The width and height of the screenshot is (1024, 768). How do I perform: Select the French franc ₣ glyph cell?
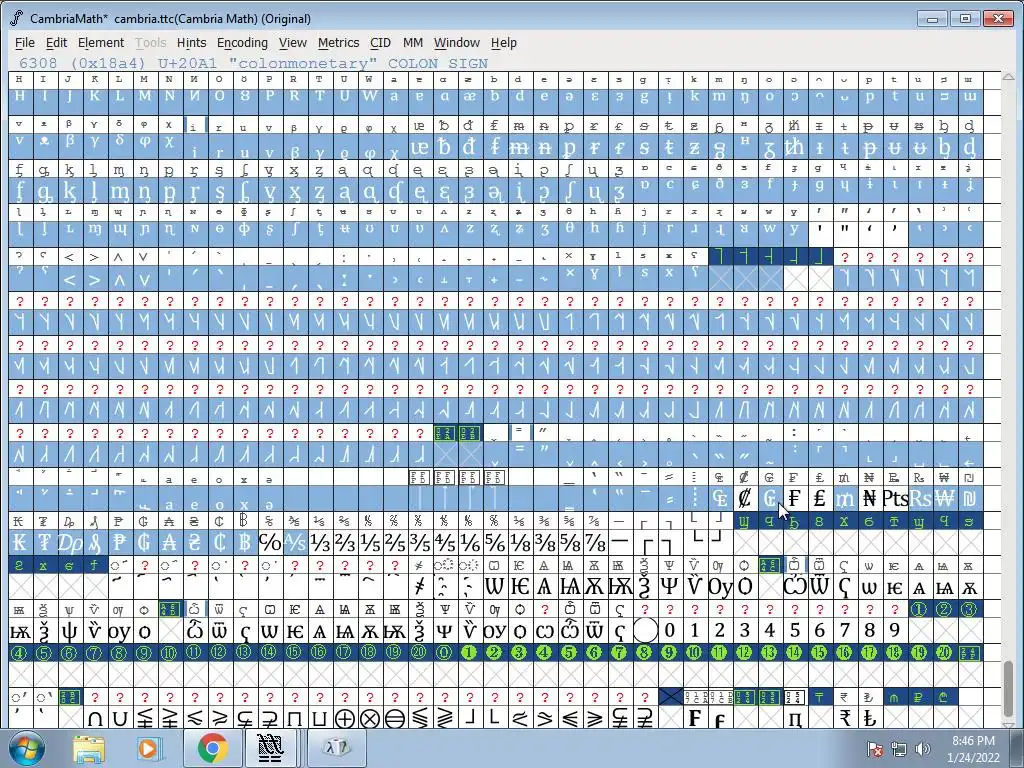click(794, 499)
